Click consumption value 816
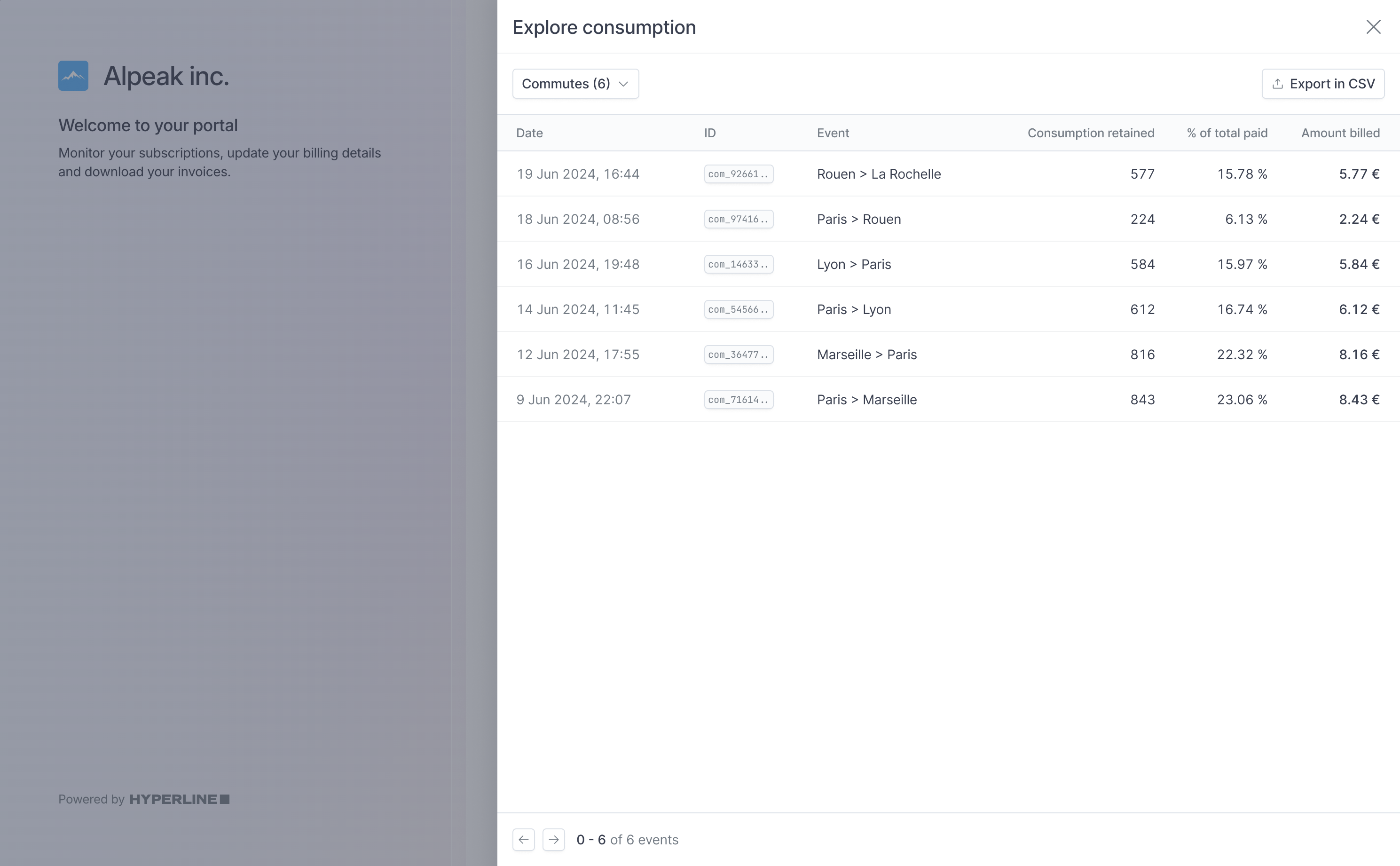 click(1142, 354)
